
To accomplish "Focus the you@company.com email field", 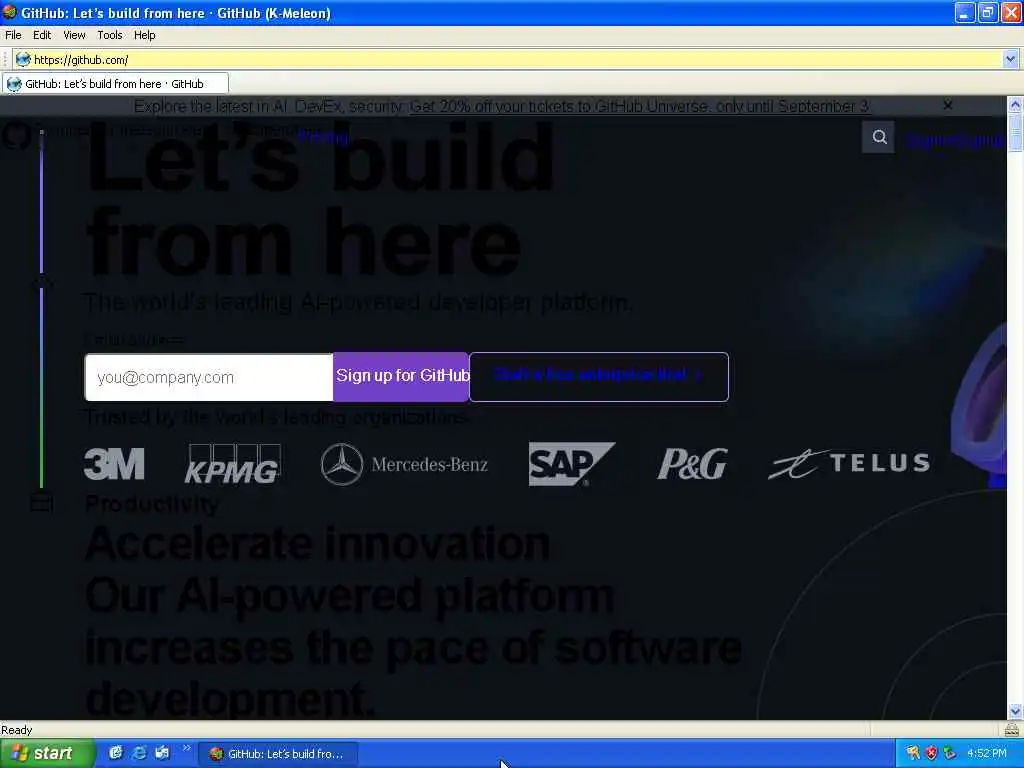I will 209,377.
